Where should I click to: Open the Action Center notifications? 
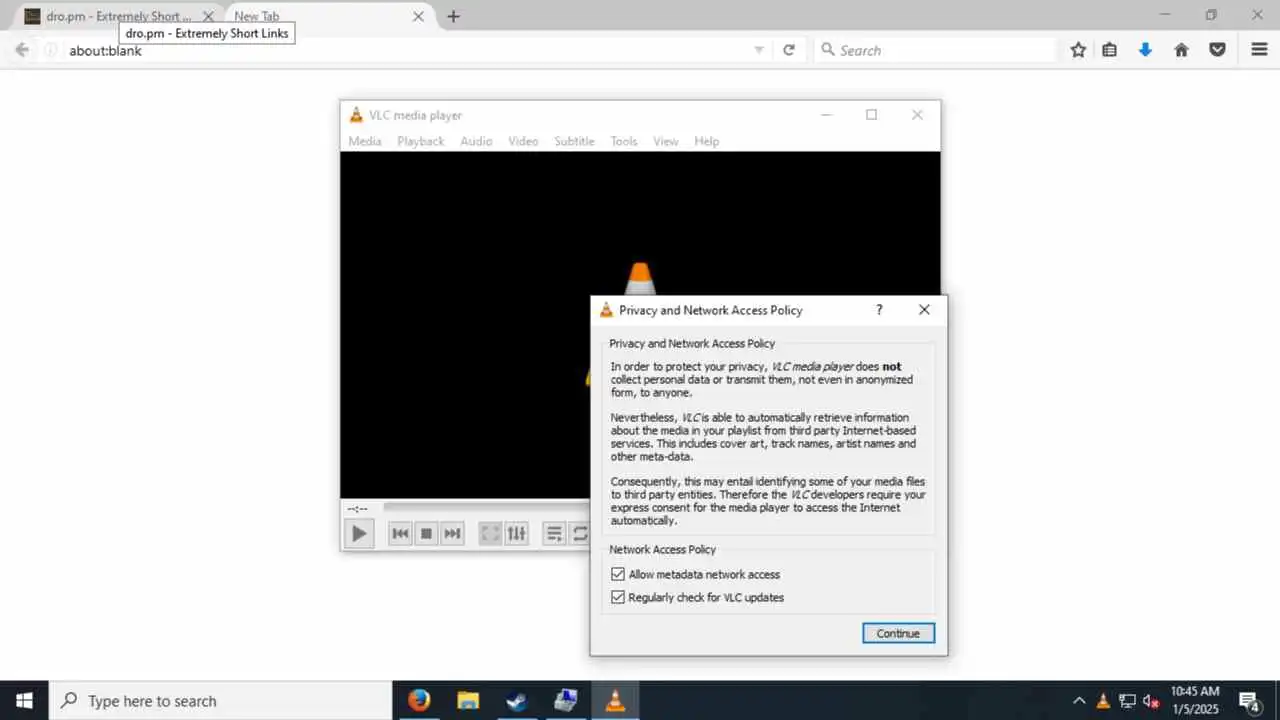(x=1249, y=701)
